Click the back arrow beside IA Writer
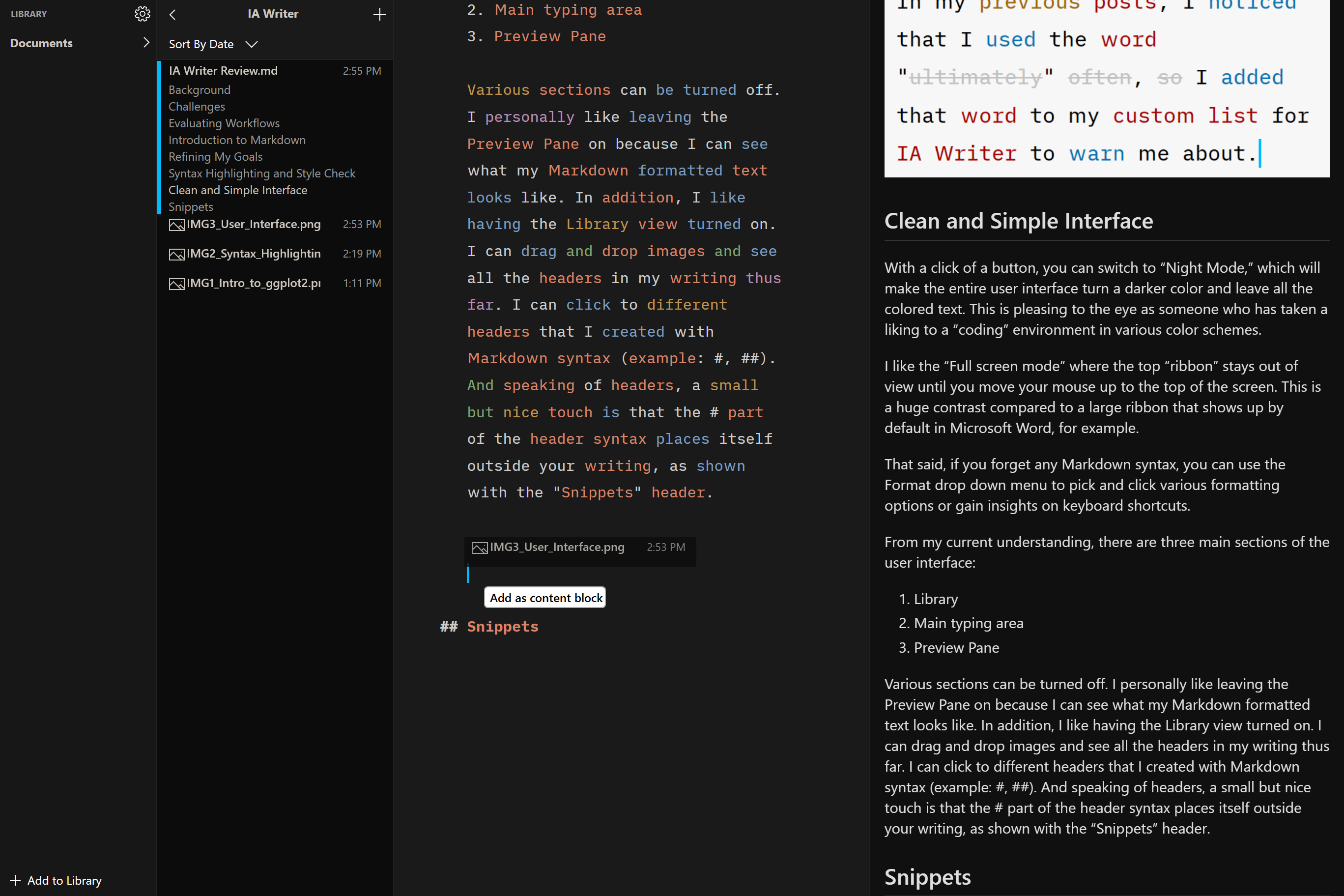1344x896 pixels. (172, 14)
